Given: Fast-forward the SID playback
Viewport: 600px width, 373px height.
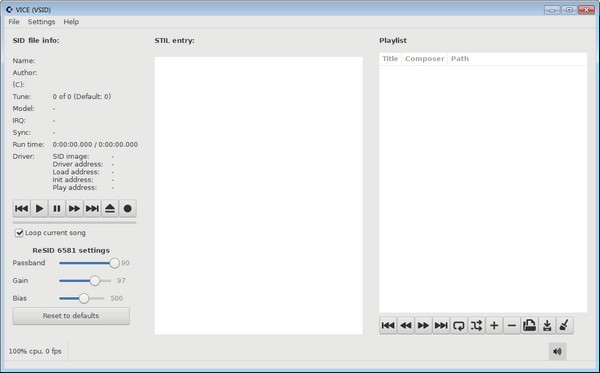Looking at the screenshot, I should tap(74, 208).
